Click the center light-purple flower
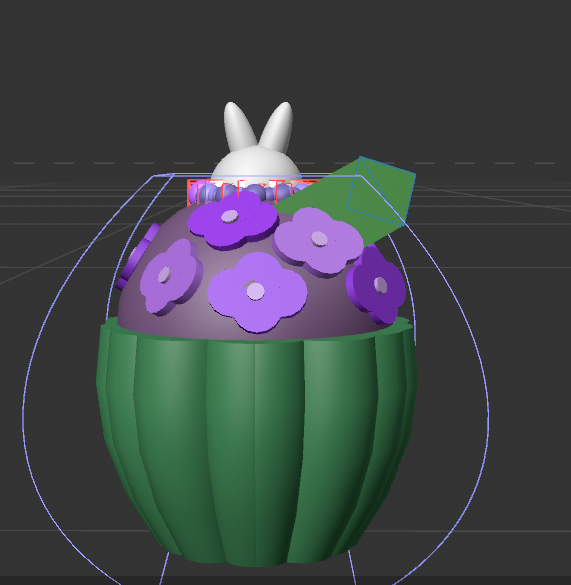The height and width of the screenshot is (585, 571). click(257, 292)
